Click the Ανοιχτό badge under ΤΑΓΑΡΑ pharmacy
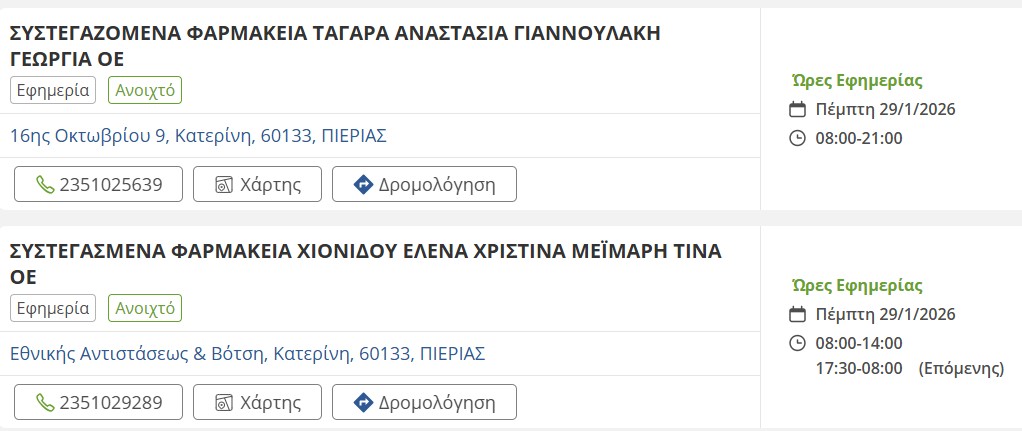 click(x=145, y=91)
